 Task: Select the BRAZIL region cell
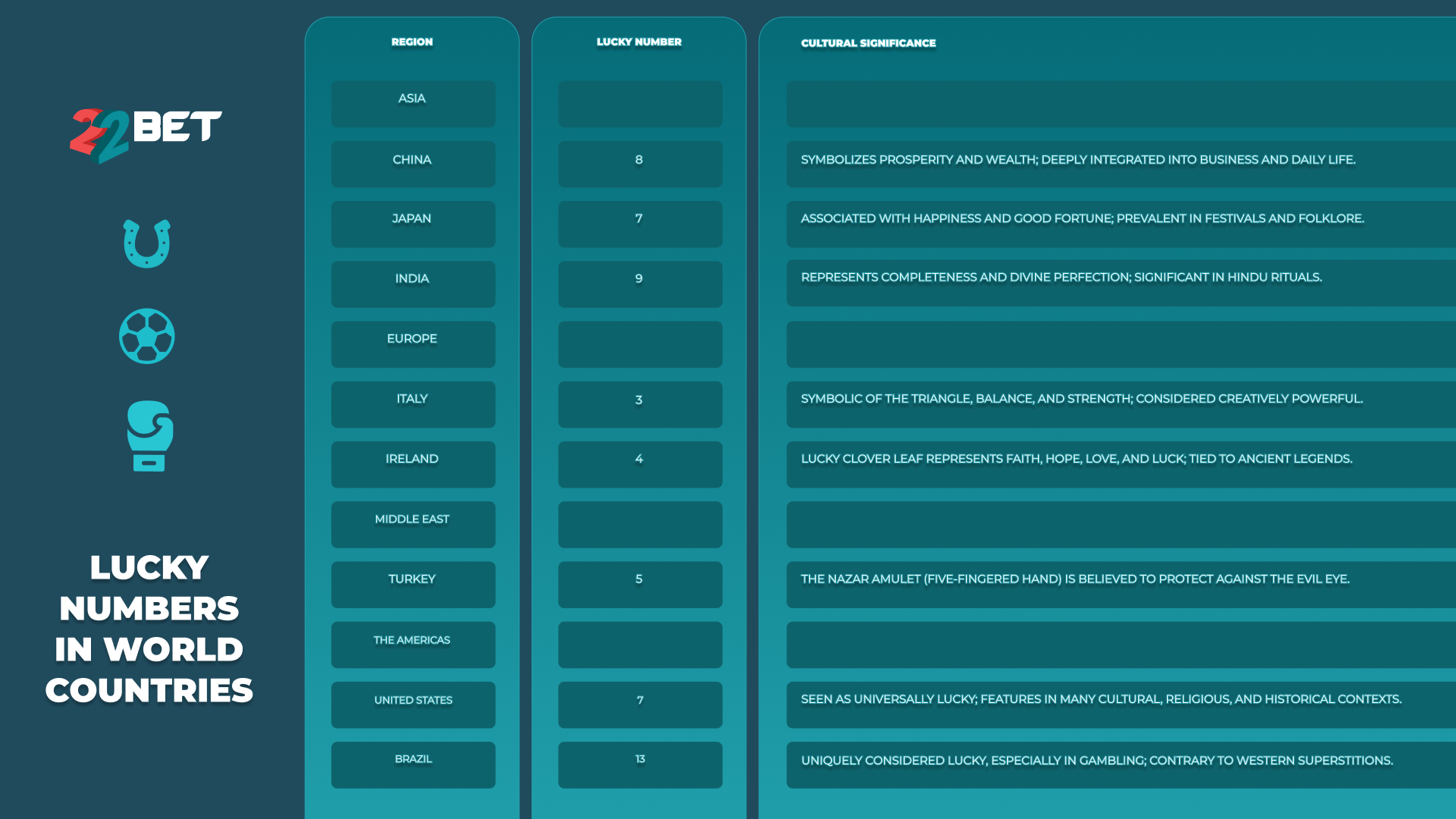413,764
